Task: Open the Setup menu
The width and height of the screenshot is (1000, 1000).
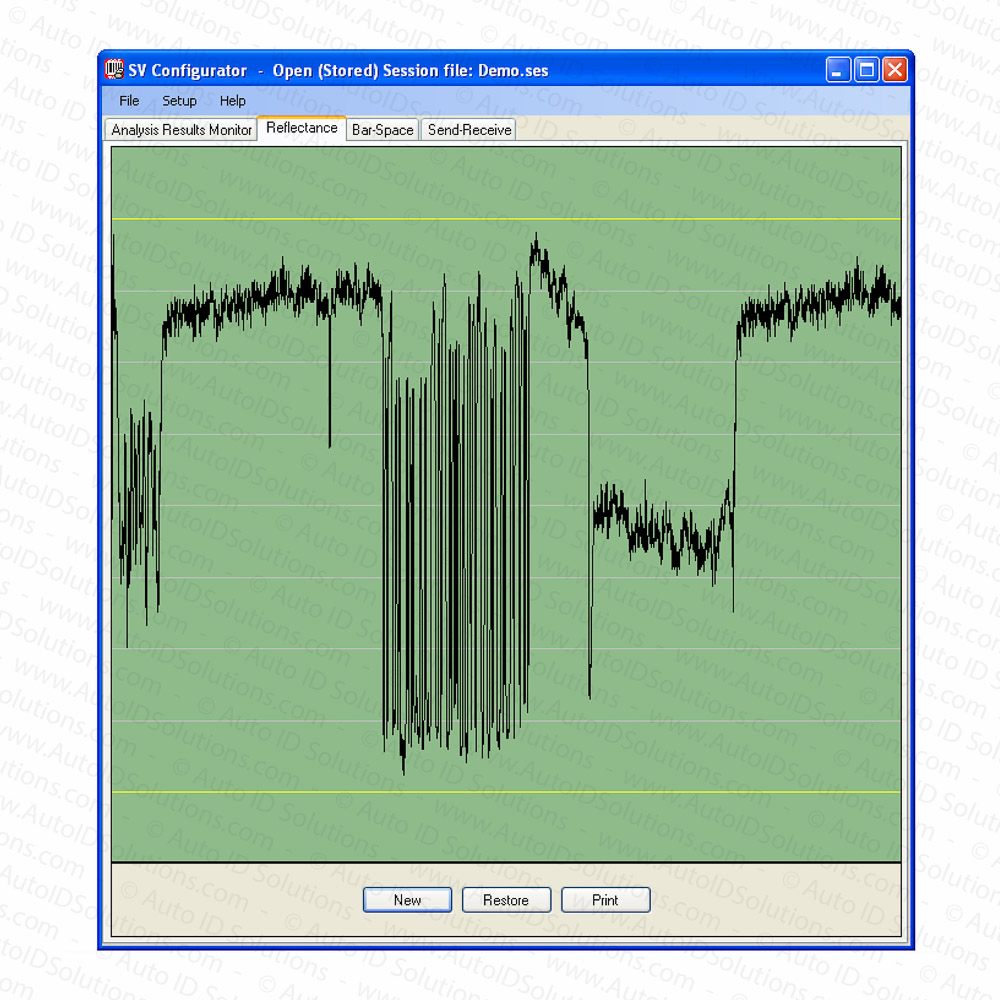Action: click(x=179, y=101)
